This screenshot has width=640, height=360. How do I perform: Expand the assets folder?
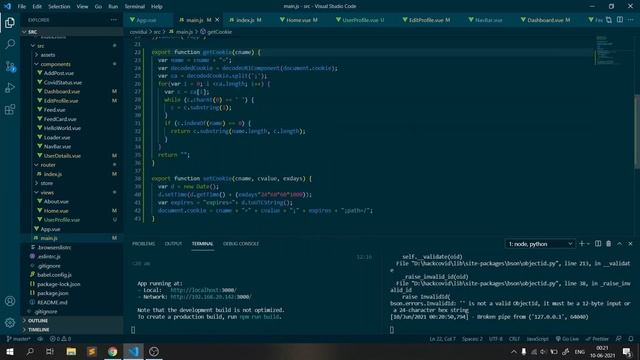click(x=48, y=55)
